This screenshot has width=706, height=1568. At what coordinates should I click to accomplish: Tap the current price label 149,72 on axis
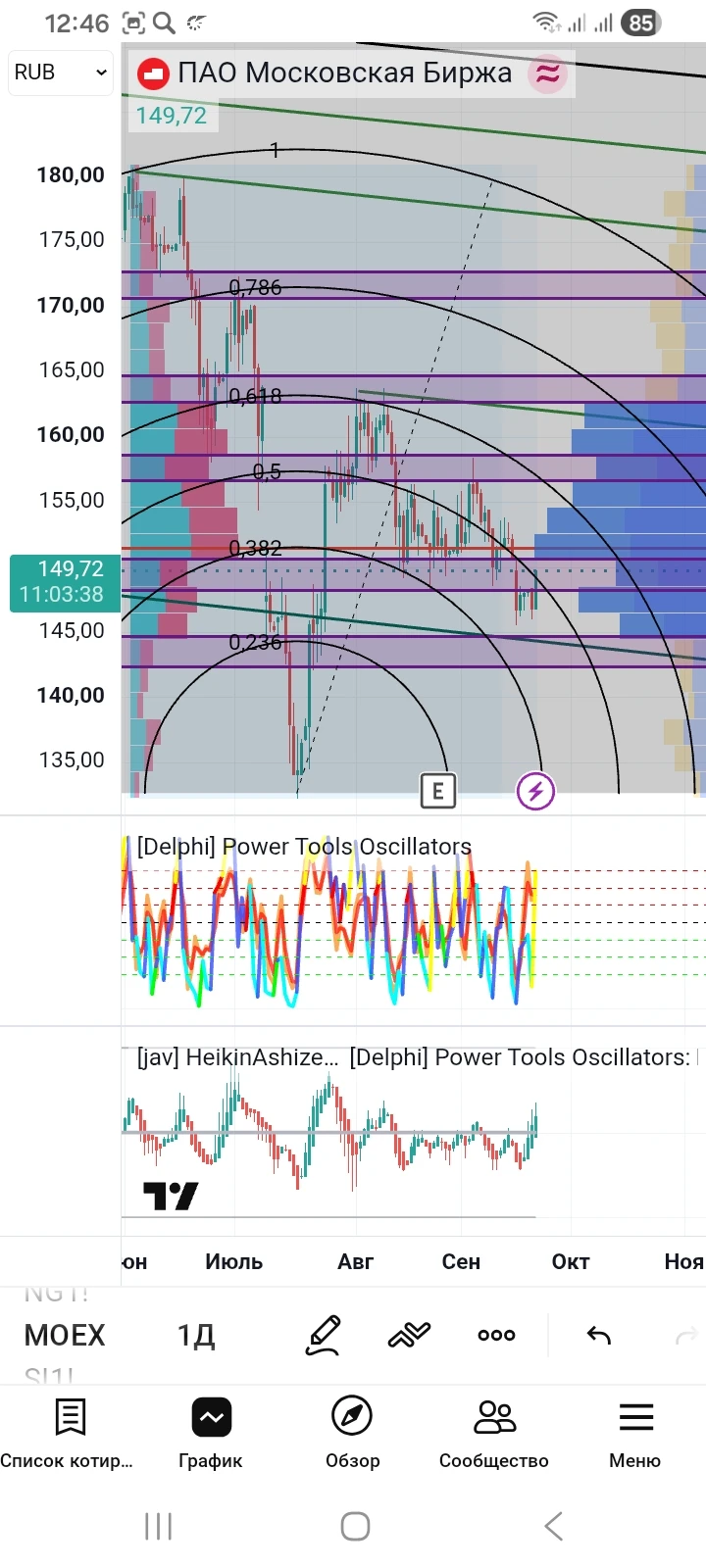pos(65,582)
